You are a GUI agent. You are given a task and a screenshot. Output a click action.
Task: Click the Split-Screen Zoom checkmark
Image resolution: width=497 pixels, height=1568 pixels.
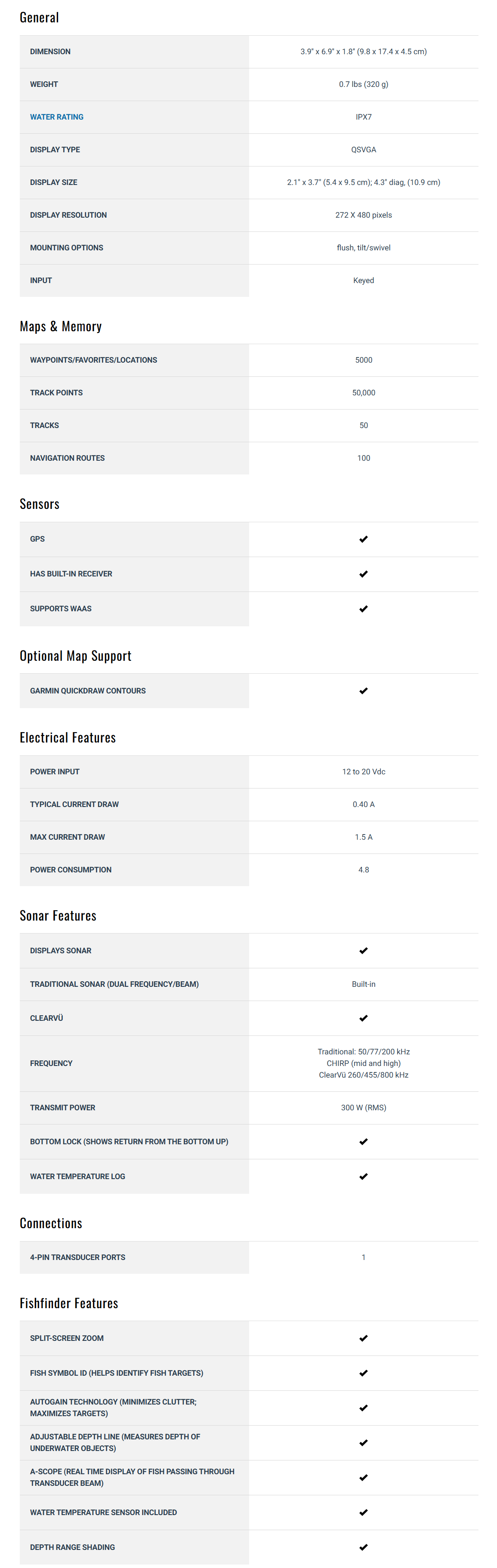click(x=364, y=1338)
